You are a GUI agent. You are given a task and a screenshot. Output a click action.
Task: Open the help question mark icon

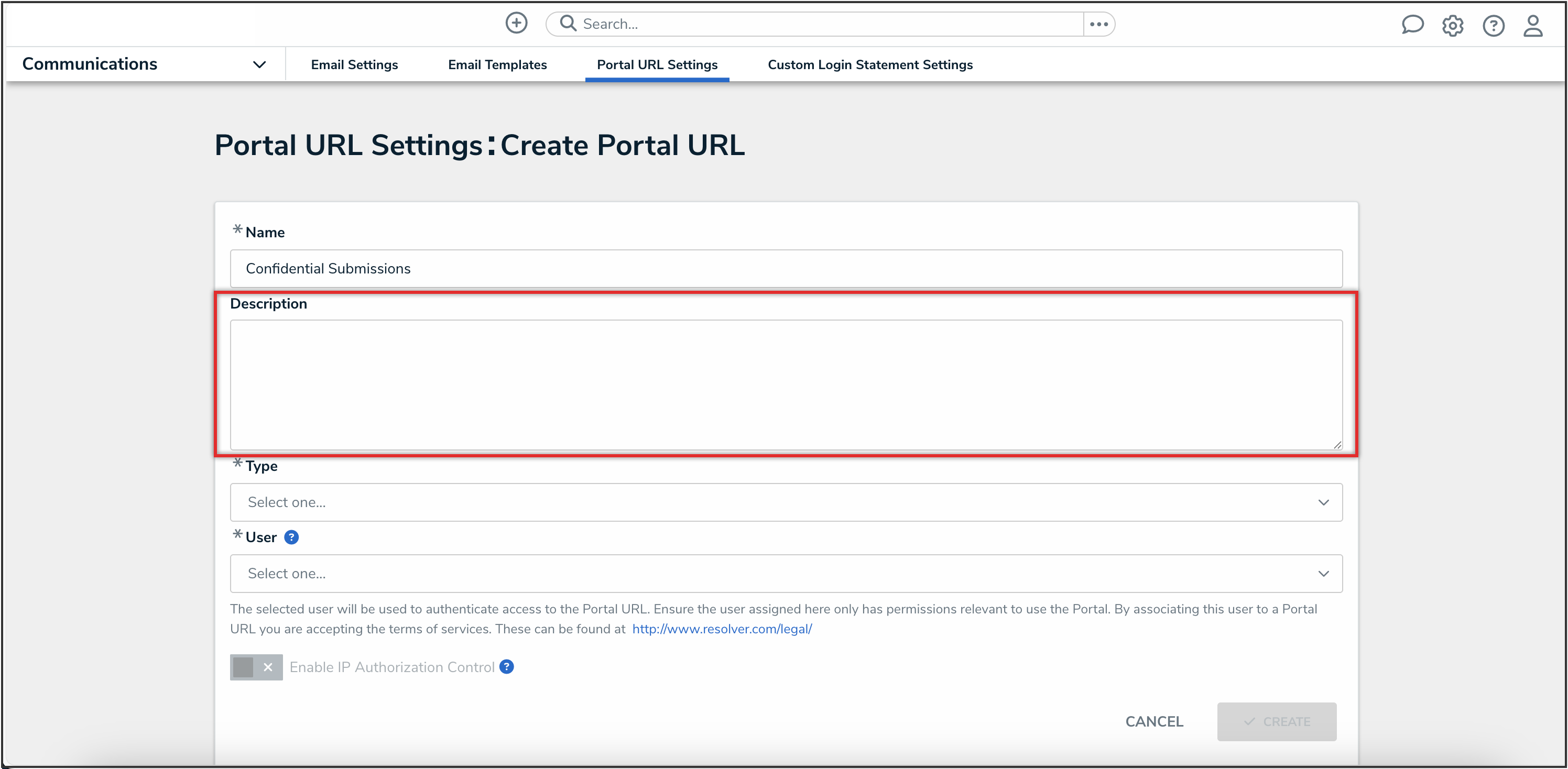pos(1493,26)
